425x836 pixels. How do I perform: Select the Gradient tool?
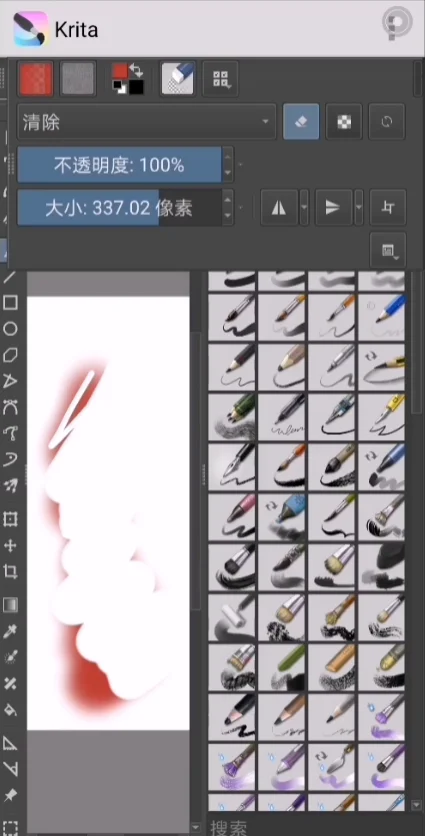tap(10, 605)
